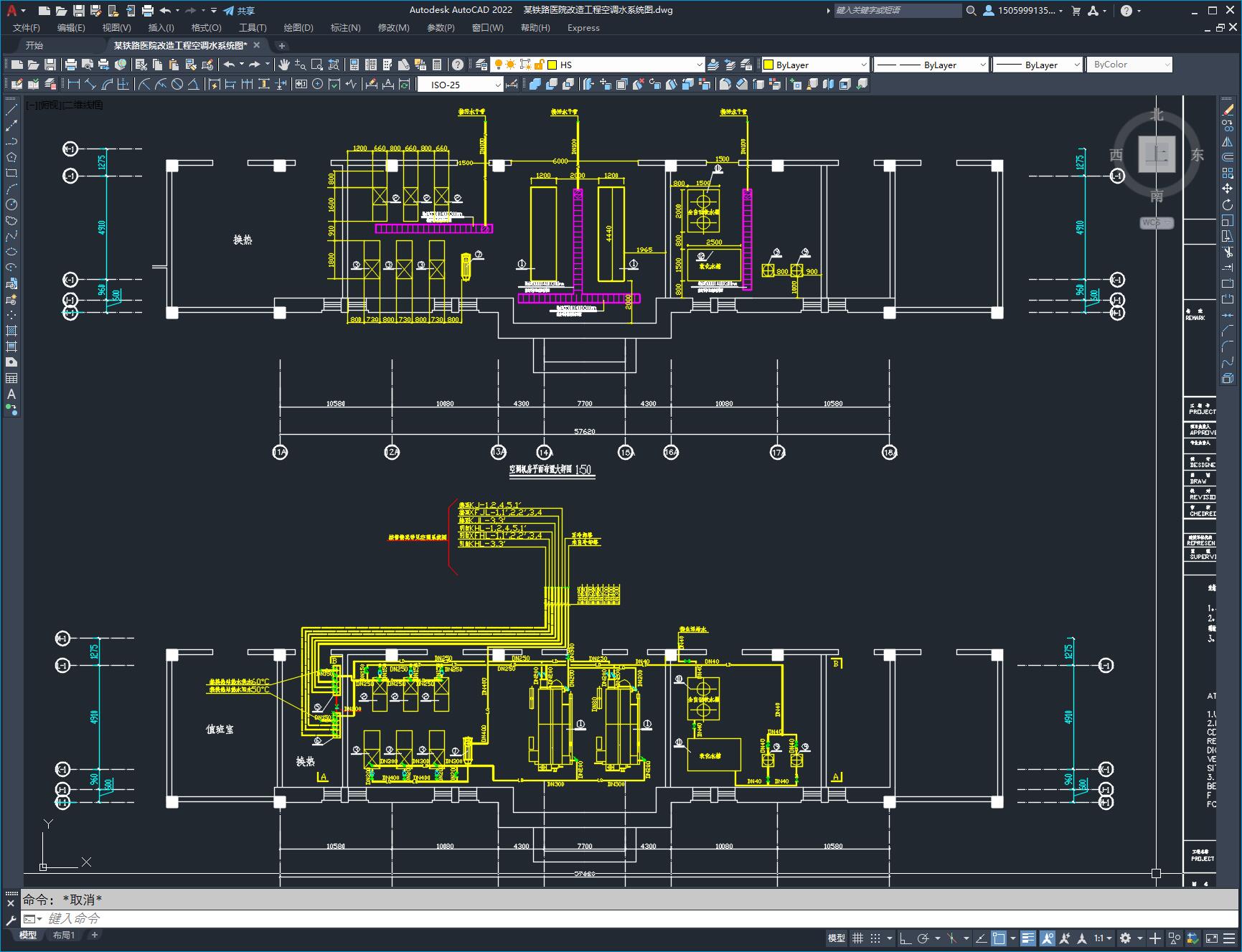Click the yellow layer color swatch of HS
This screenshot has width=1242, height=952.
[x=552, y=65]
